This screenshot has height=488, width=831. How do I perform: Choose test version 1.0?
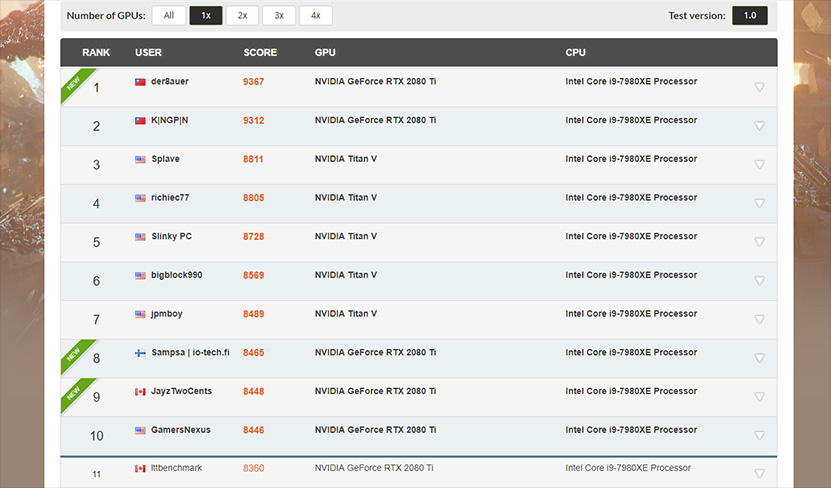point(750,15)
